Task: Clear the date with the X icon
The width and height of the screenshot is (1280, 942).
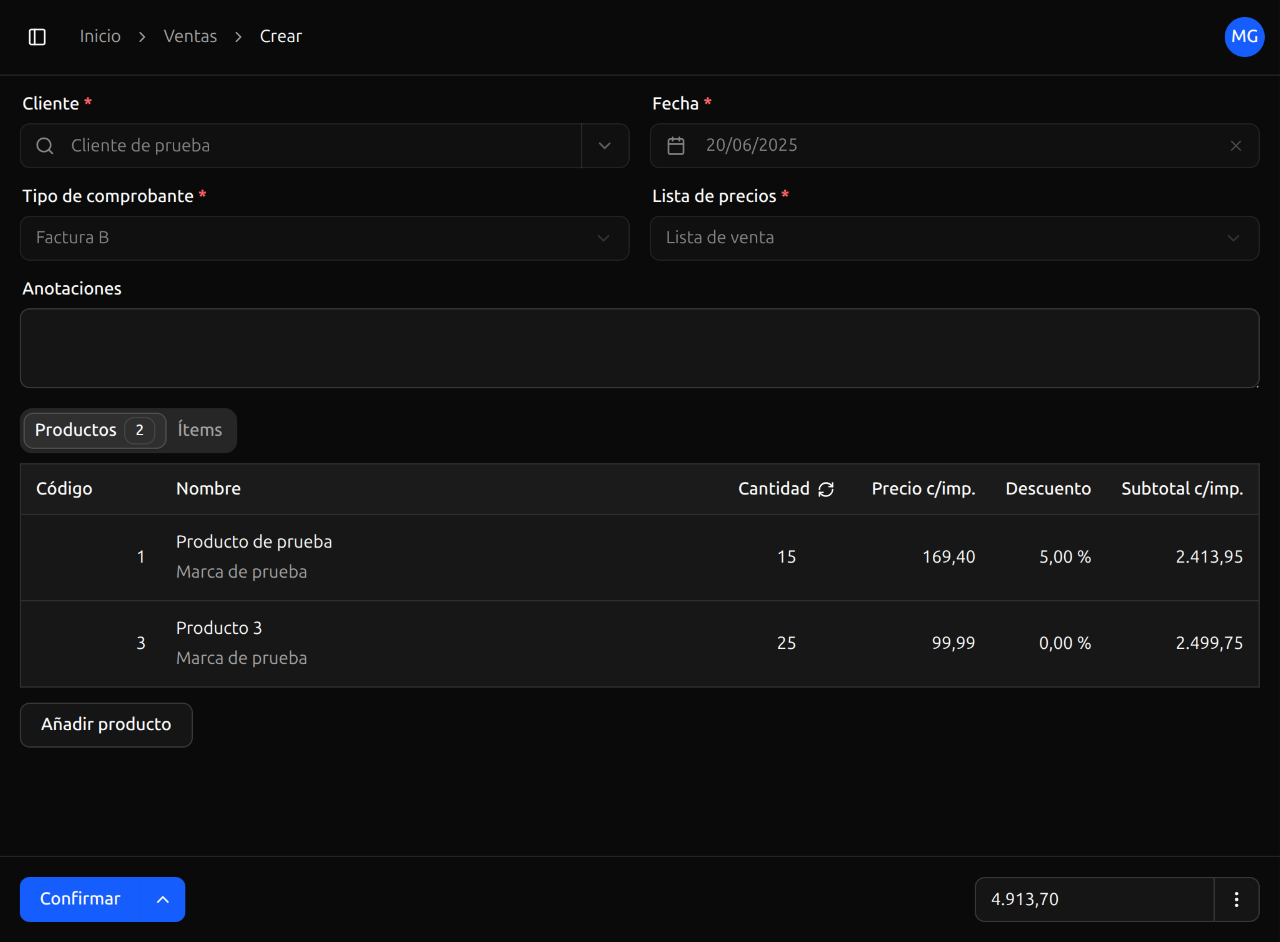Action: click(1236, 146)
